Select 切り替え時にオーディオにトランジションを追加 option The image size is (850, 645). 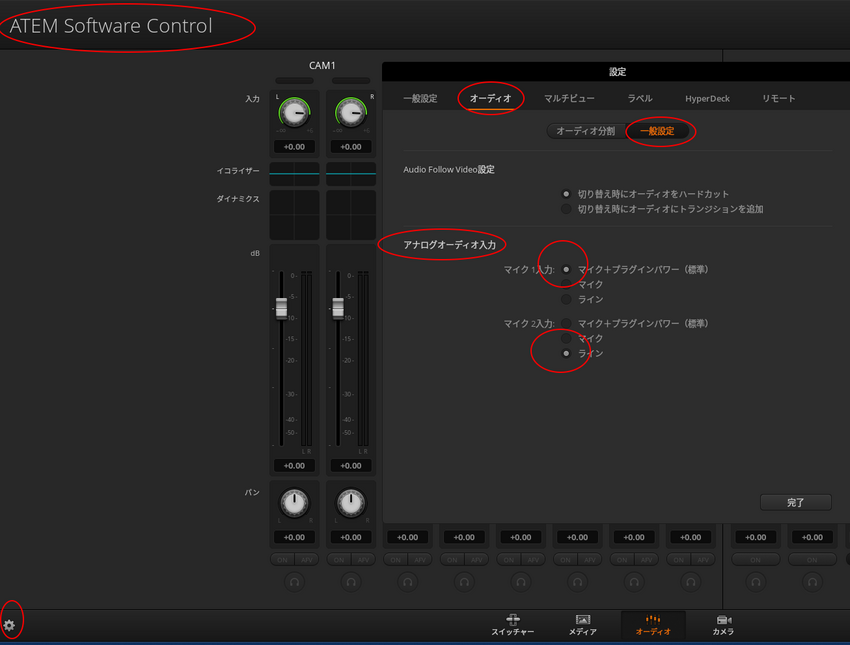pos(566,209)
